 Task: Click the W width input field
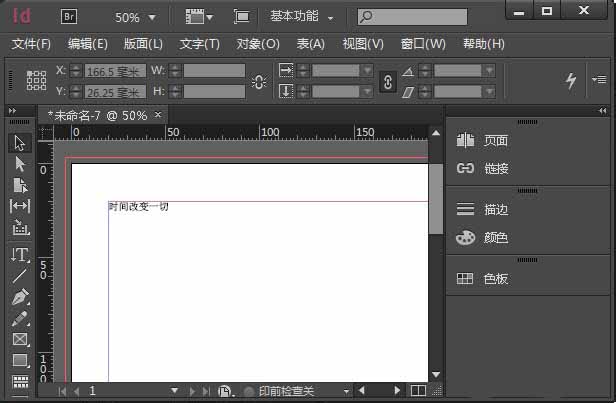(214, 71)
